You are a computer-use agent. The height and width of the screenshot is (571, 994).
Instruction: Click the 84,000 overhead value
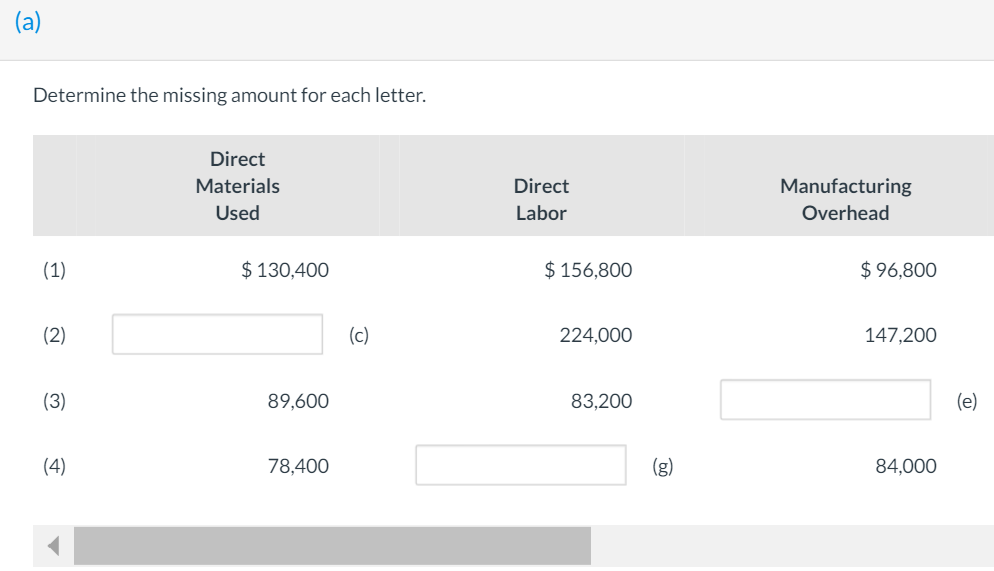(905, 465)
